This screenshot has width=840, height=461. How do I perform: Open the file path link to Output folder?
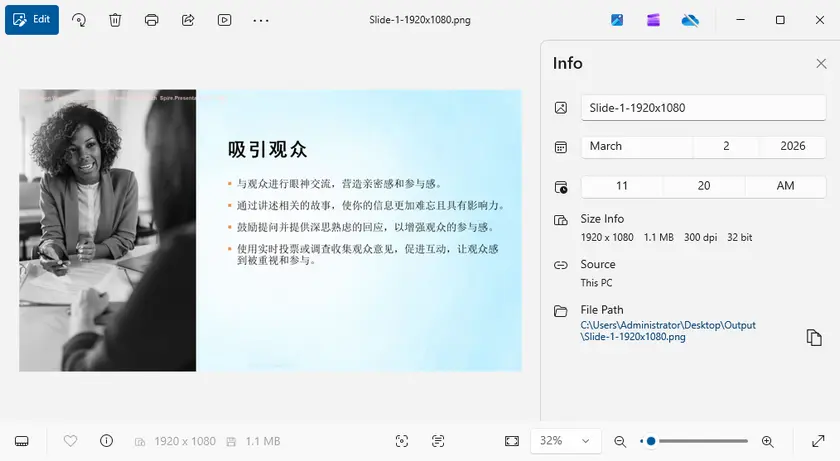click(668, 331)
